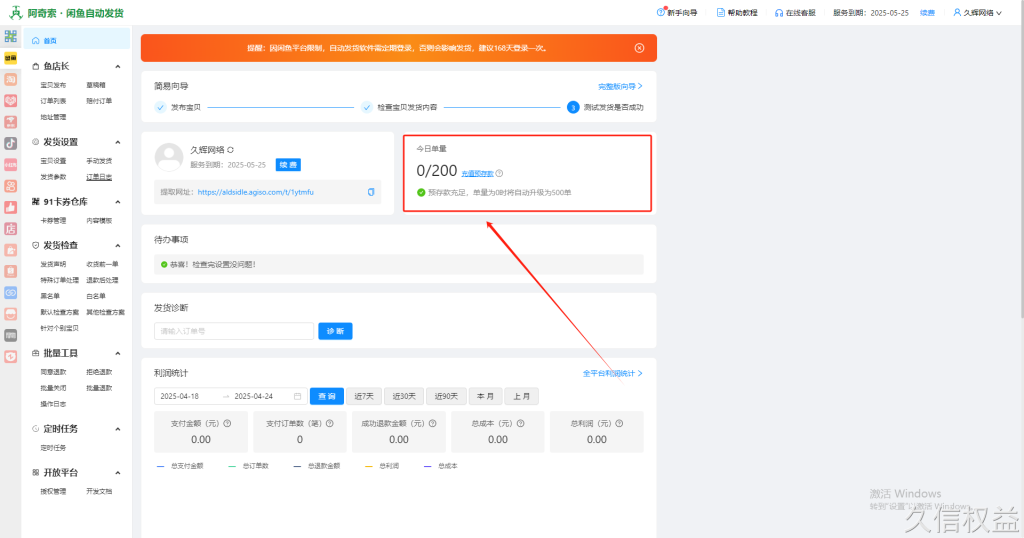The height and width of the screenshot is (538, 1024).
Task: Click the blue-green grid icon atop left rail
Action: click(x=10, y=37)
